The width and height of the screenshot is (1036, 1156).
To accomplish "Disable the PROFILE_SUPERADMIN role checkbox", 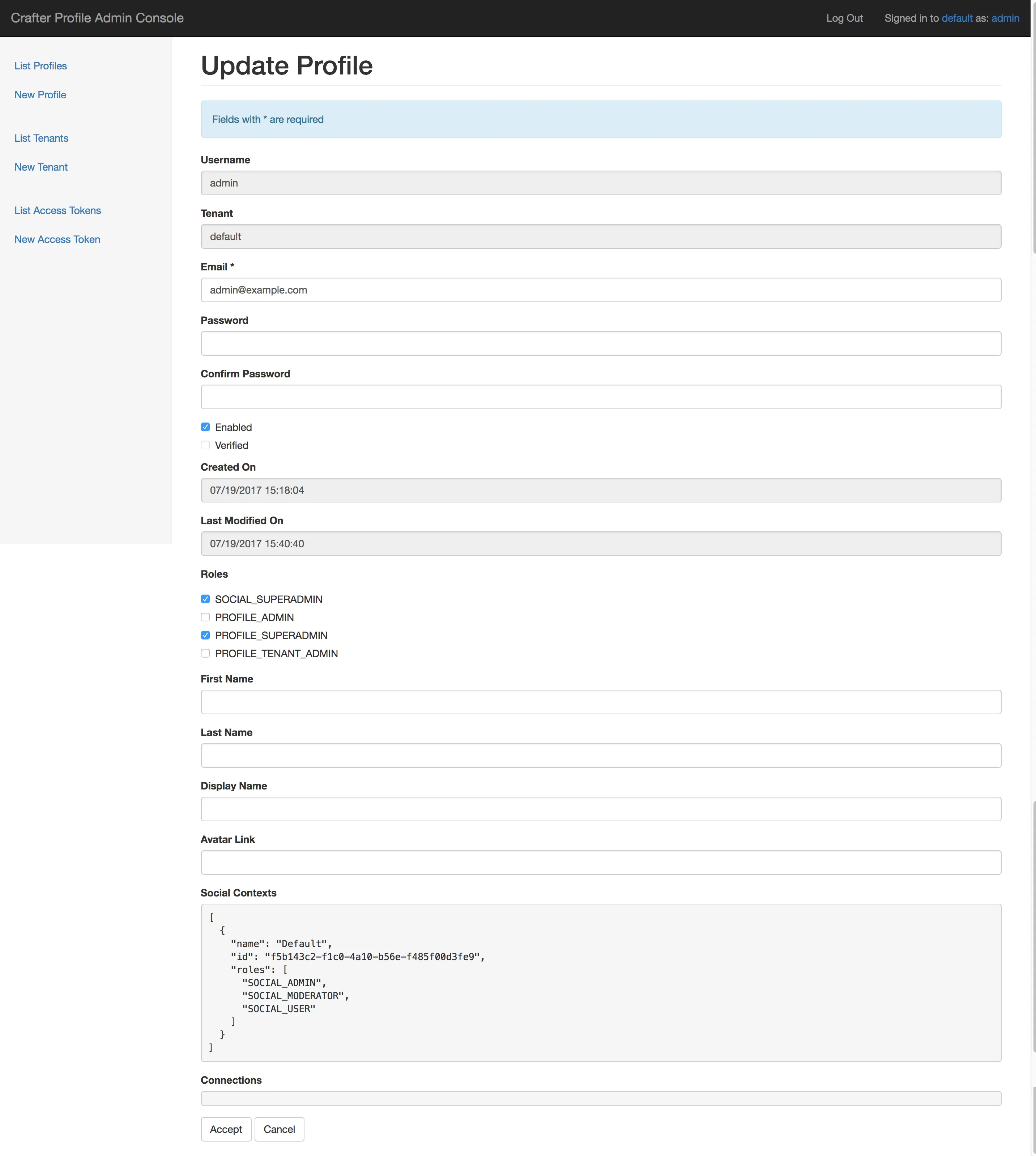I will 205,635.
